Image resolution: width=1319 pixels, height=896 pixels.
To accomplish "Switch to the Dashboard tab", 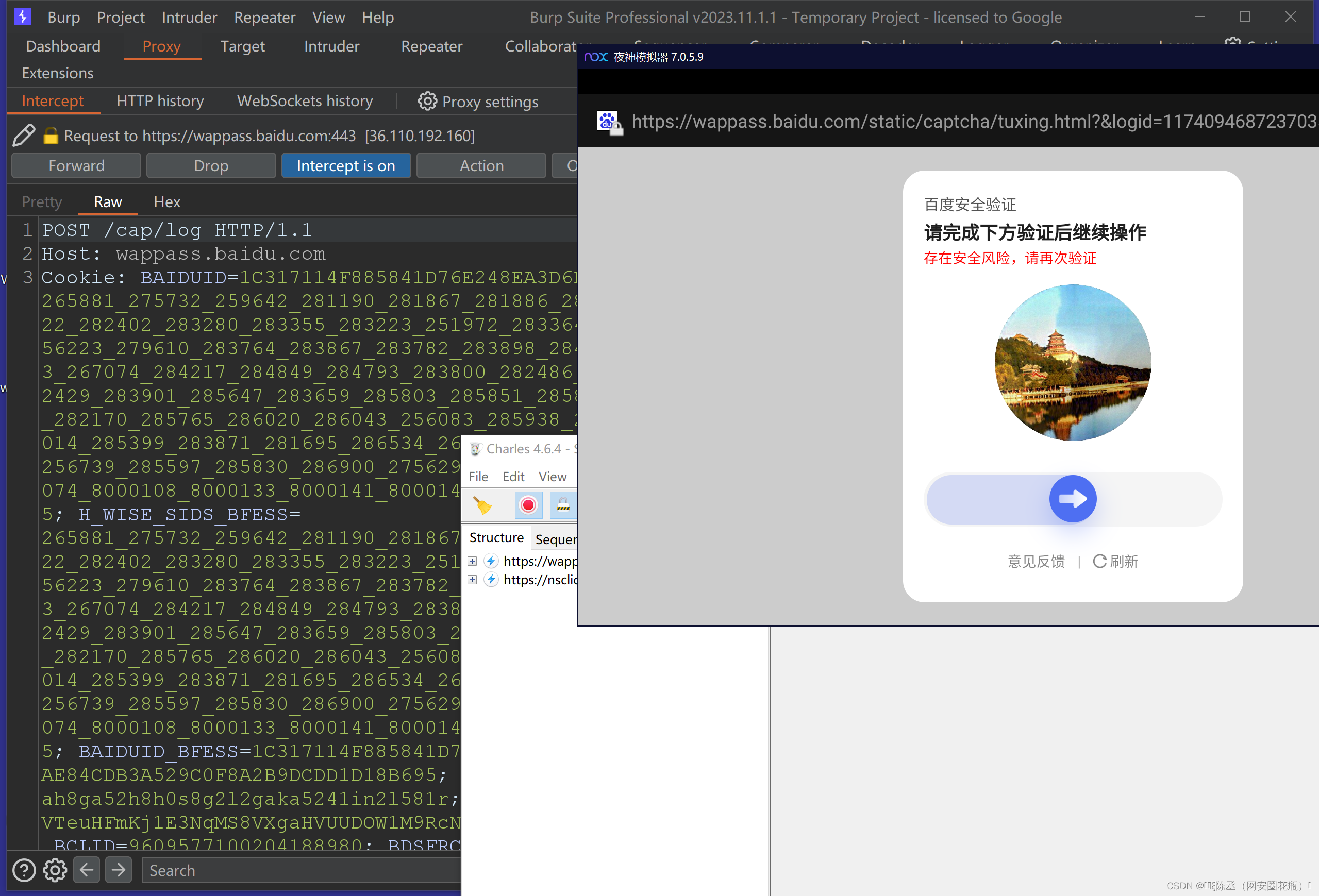I will (63, 46).
